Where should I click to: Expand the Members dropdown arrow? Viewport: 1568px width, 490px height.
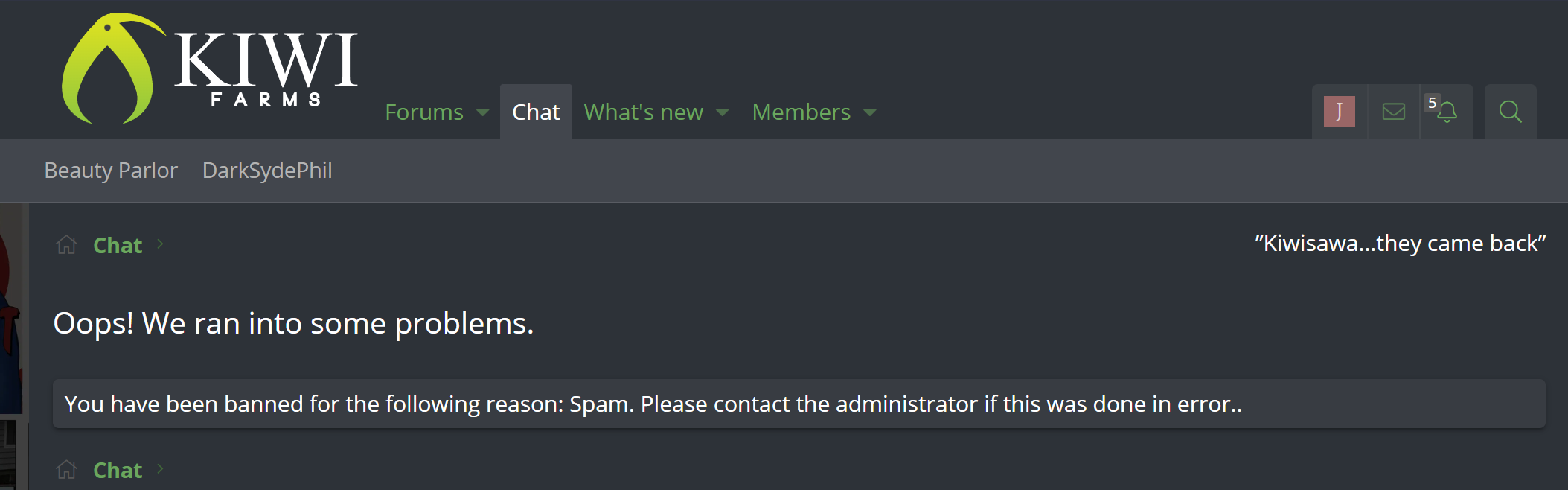tap(870, 112)
